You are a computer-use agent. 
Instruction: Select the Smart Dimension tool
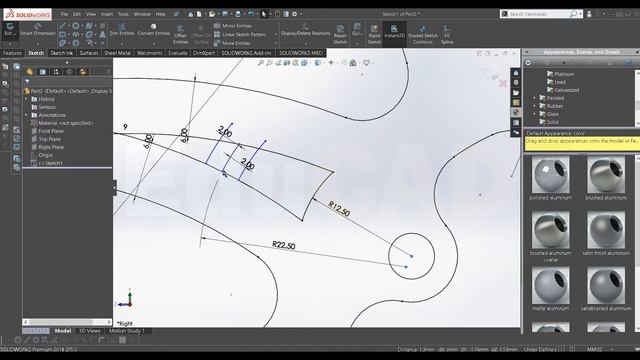pyautogui.click(x=38, y=29)
